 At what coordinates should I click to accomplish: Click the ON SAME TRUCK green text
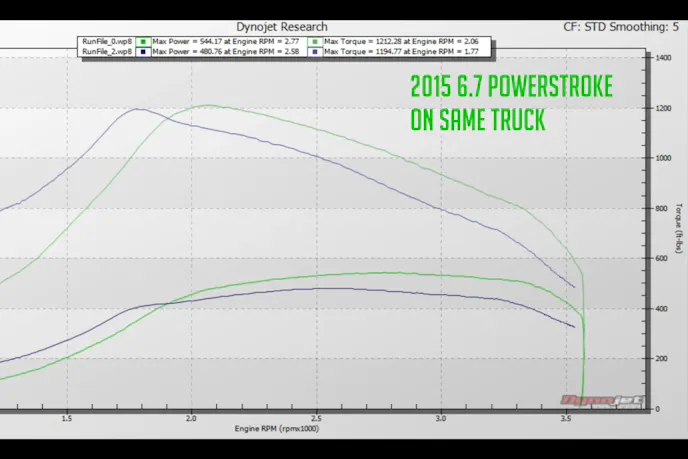(x=477, y=120)
